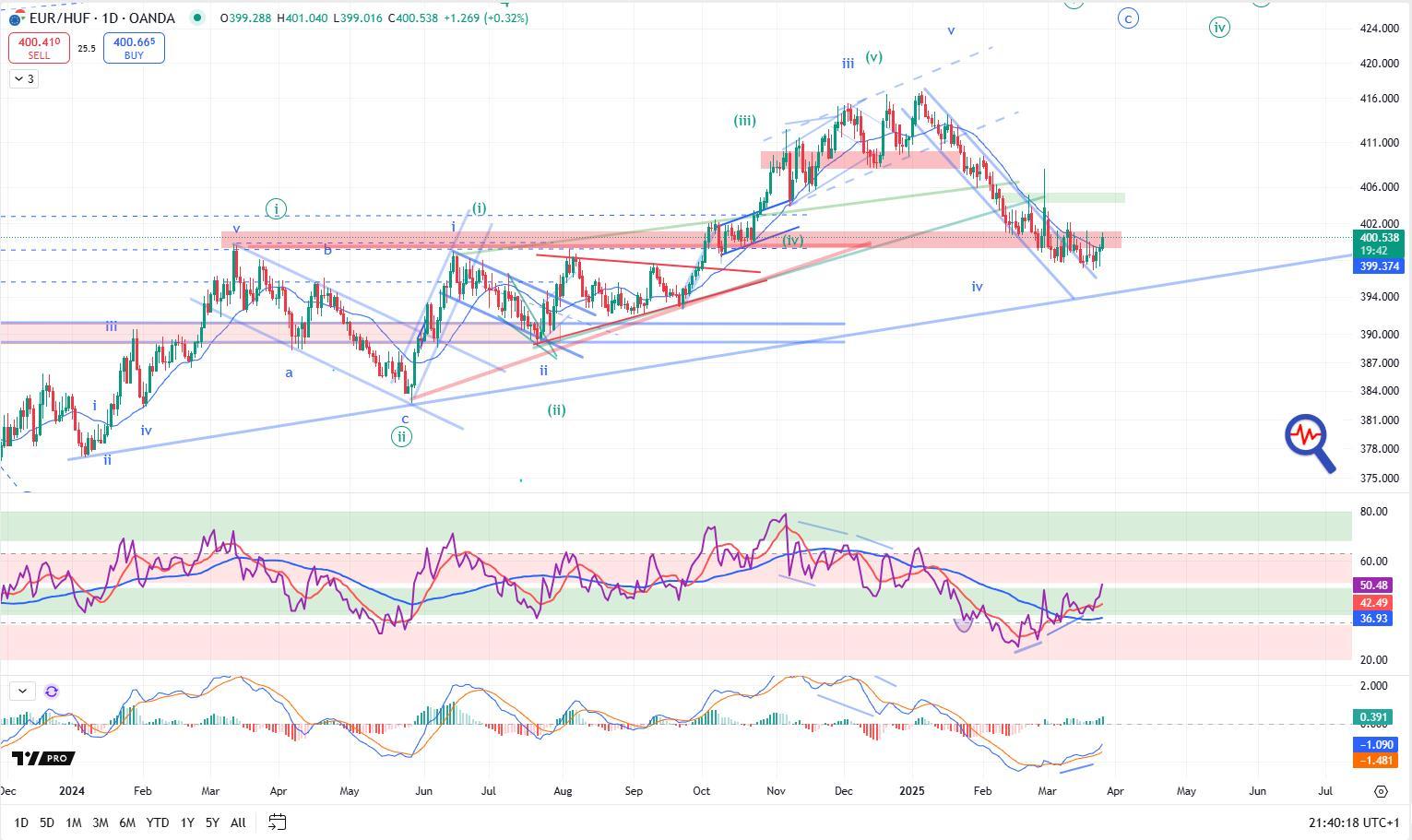
Task: Expand the lower pane legend chevron
Action: (22, 691)
